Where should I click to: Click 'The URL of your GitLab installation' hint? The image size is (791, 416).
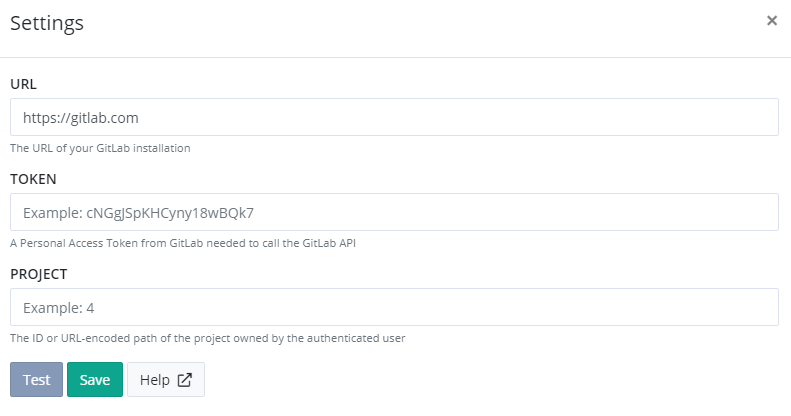(100, 148)
